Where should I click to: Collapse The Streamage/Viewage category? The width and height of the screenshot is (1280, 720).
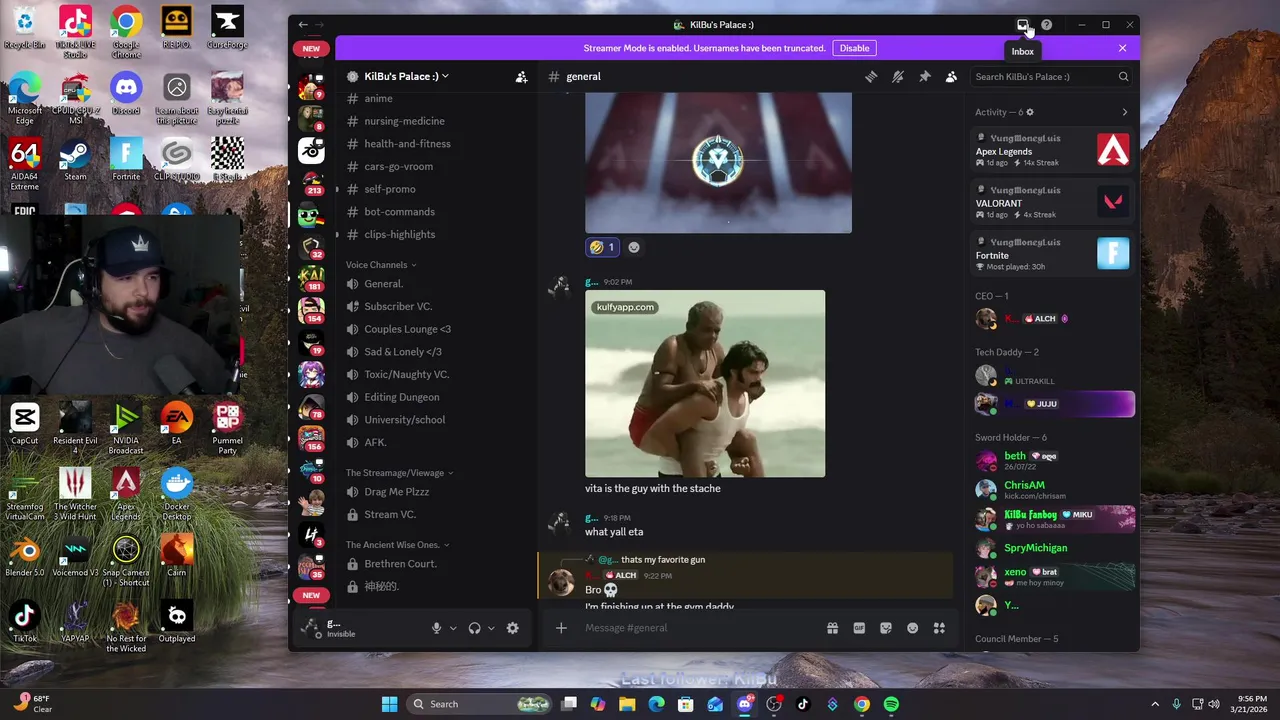click(400, 473)
